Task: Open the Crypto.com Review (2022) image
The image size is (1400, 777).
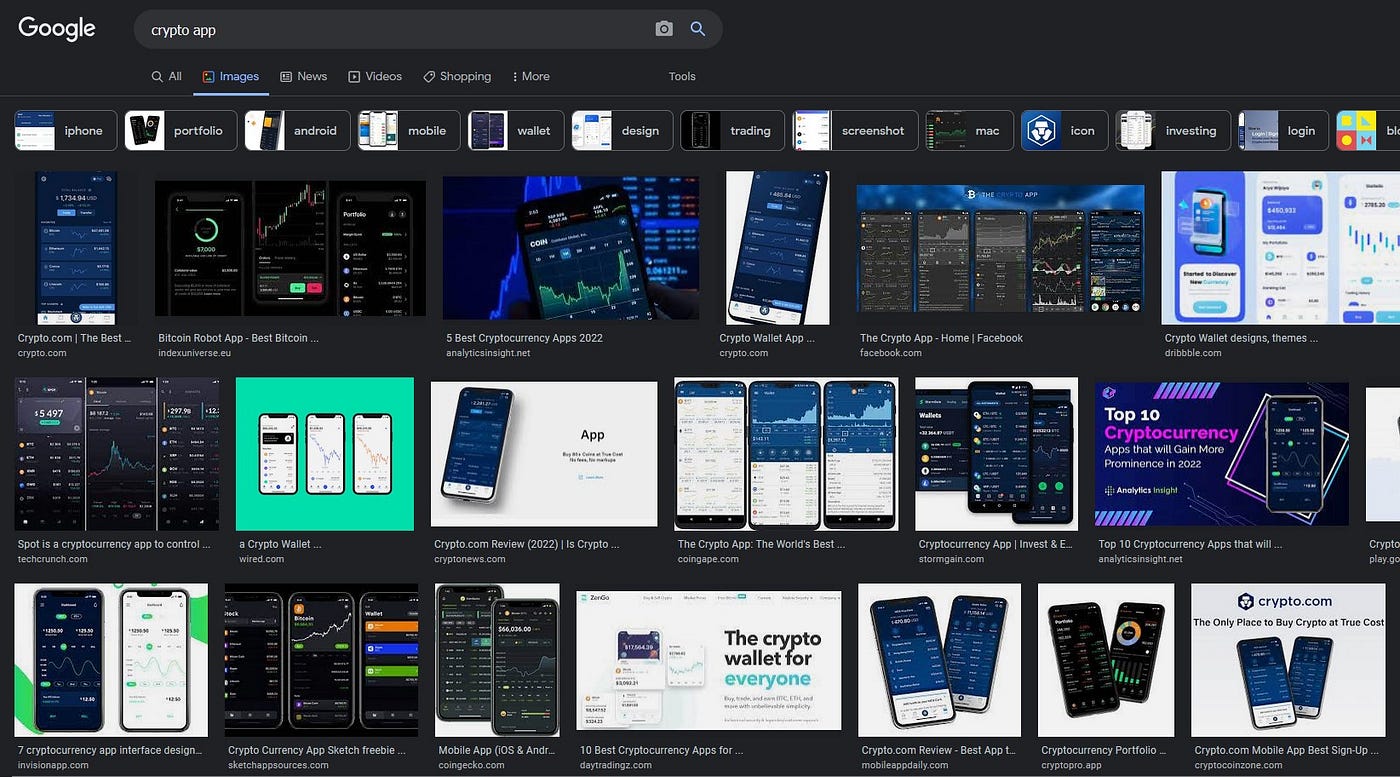Action: click(544, 454)
